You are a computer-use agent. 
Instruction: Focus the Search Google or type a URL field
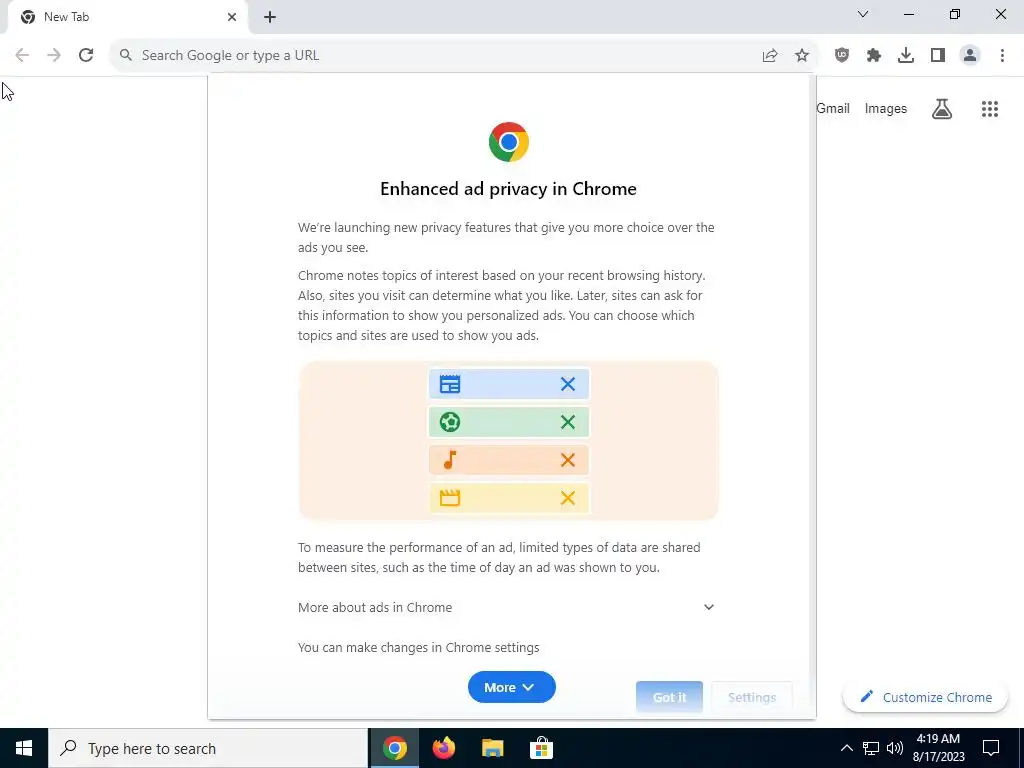tap(431, 56)
